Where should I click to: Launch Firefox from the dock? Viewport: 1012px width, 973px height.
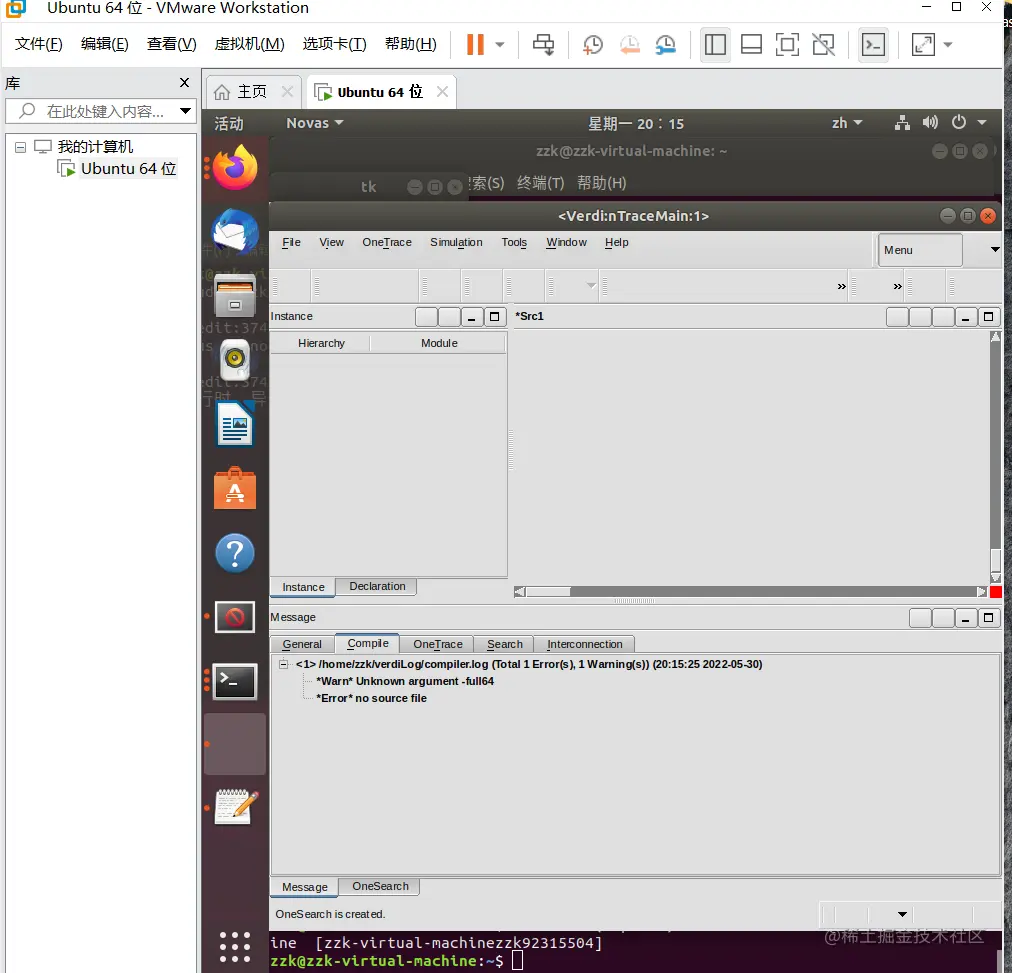pos(235,168)
